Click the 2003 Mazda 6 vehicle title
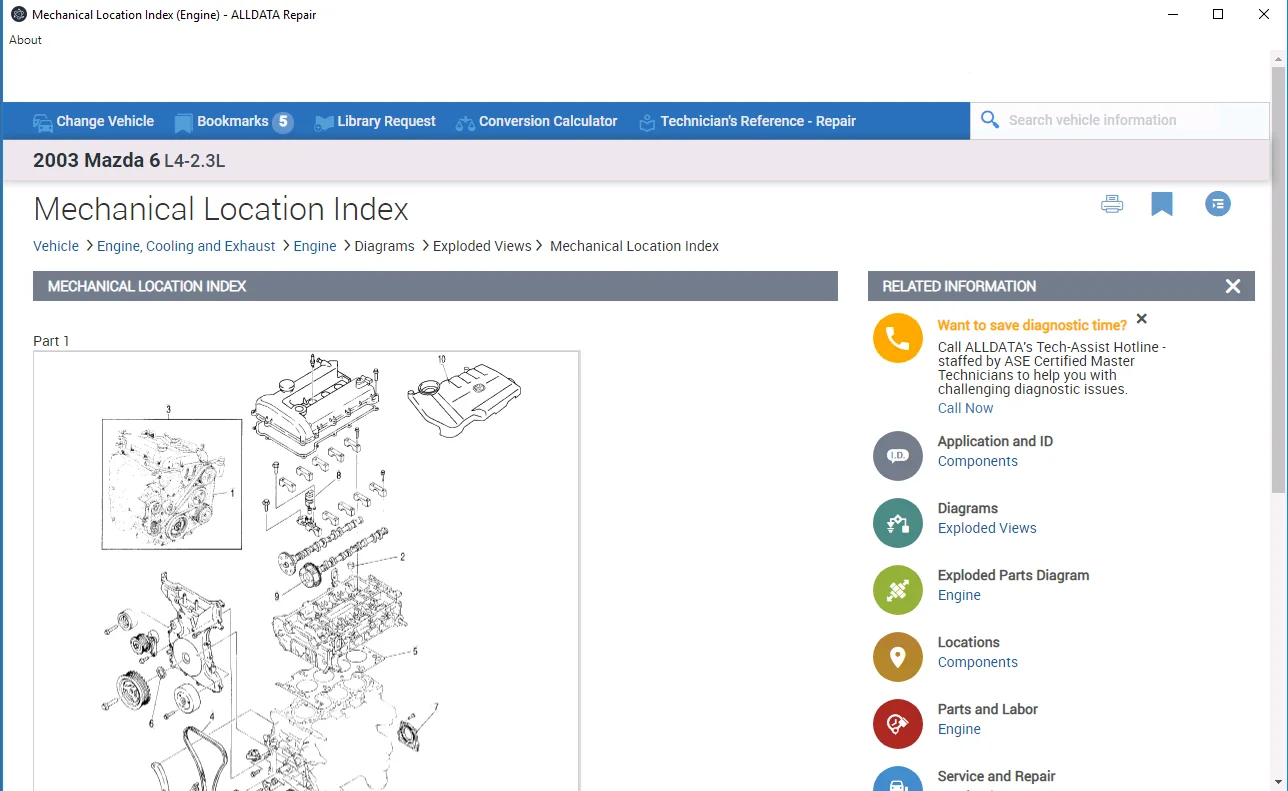This screenshot has height=791, width=1288. point(129,160)
